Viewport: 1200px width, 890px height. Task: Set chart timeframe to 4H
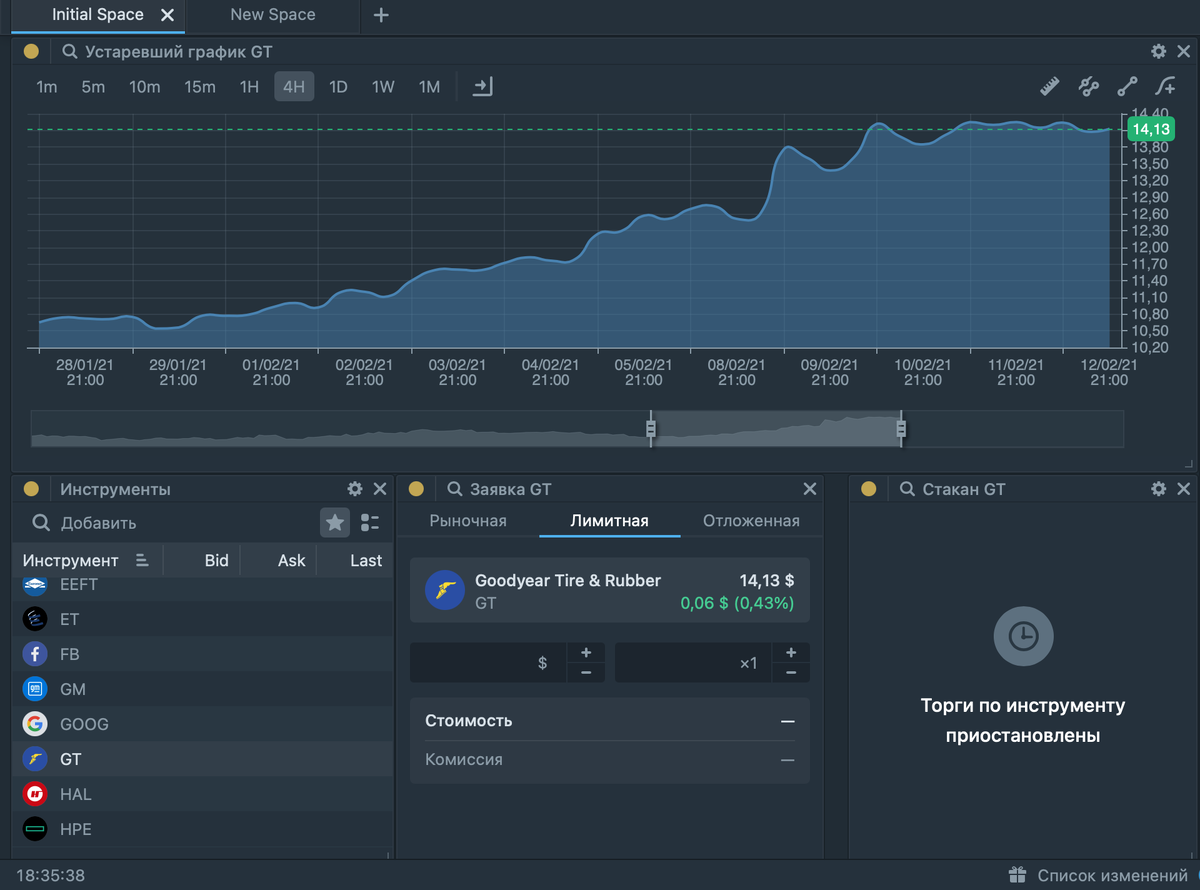pyautogui.click(x=294, y=87)
